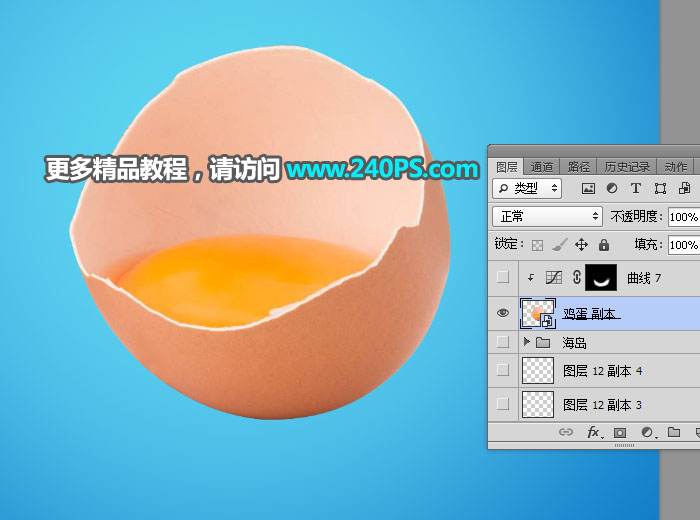Select 图层 12 副本 4 thumbnail
Viewport: 700px width, 520px height.
tap(538, 370)
